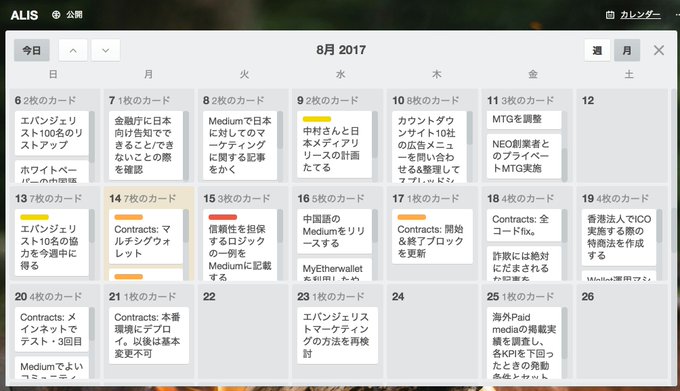Open card NEO創業者とのプライベートMTG実施
Viewport: 680px width, 391px height.
[524, 156]
